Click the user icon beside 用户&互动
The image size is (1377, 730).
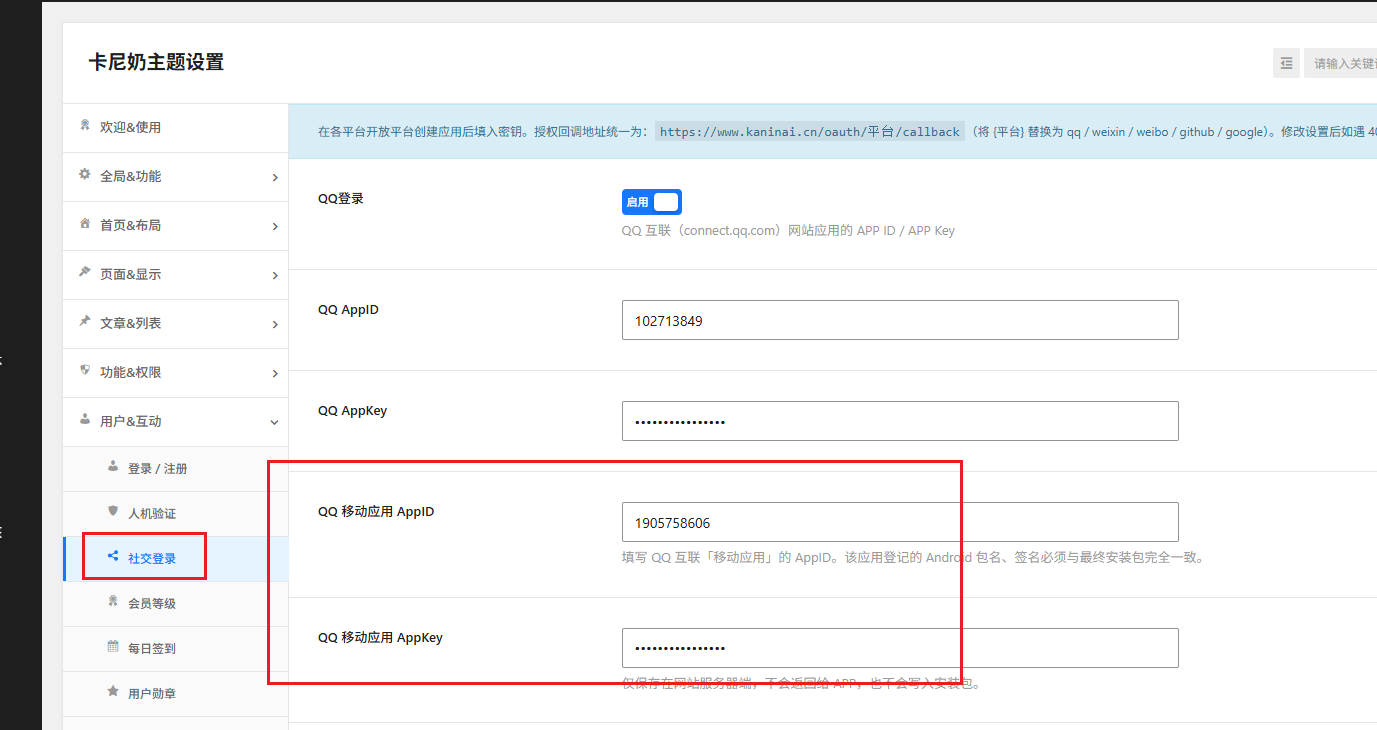tap(85, 420)
